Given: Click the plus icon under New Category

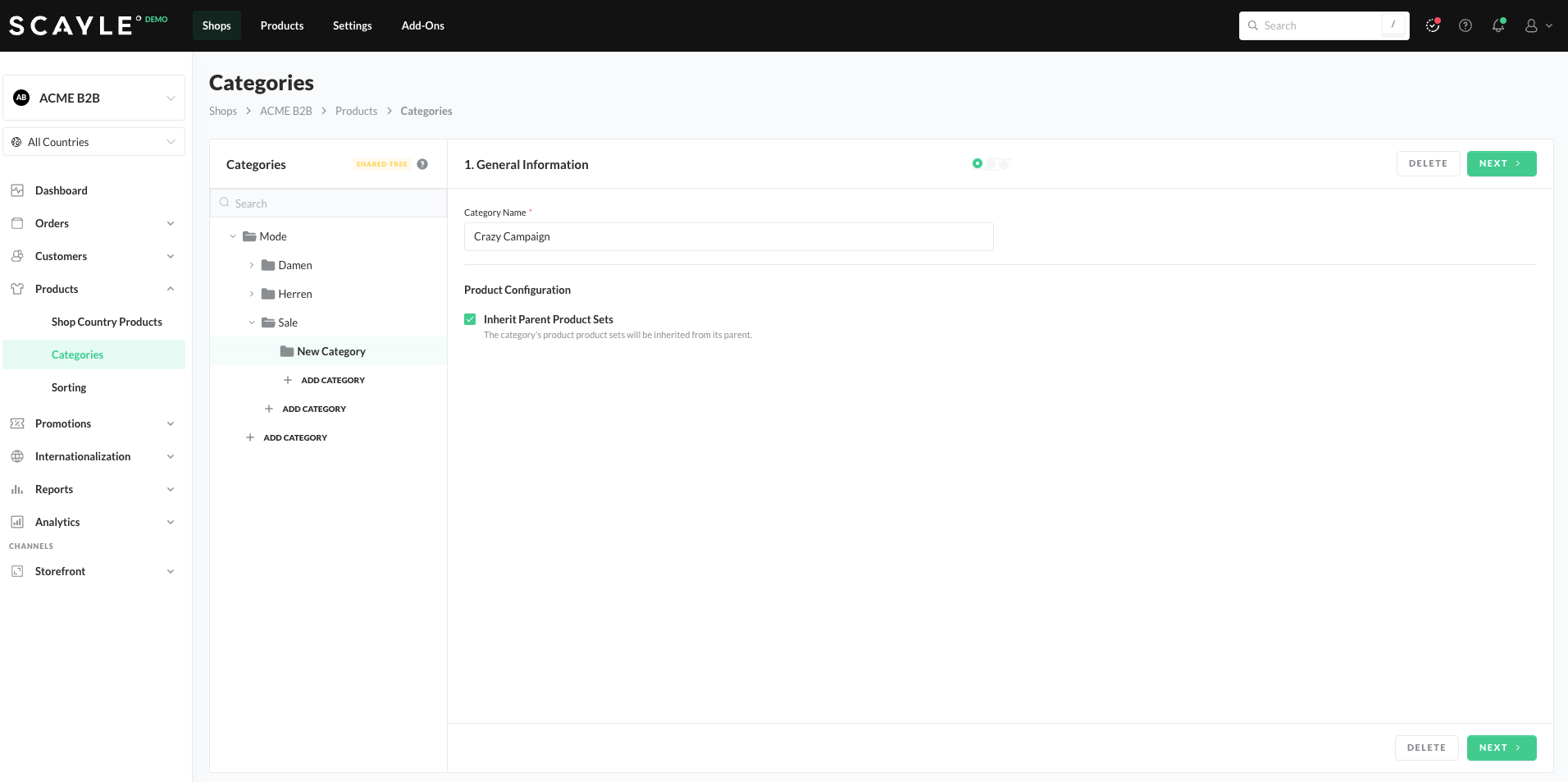Looking at the screenshot, I should click(288, 380).
